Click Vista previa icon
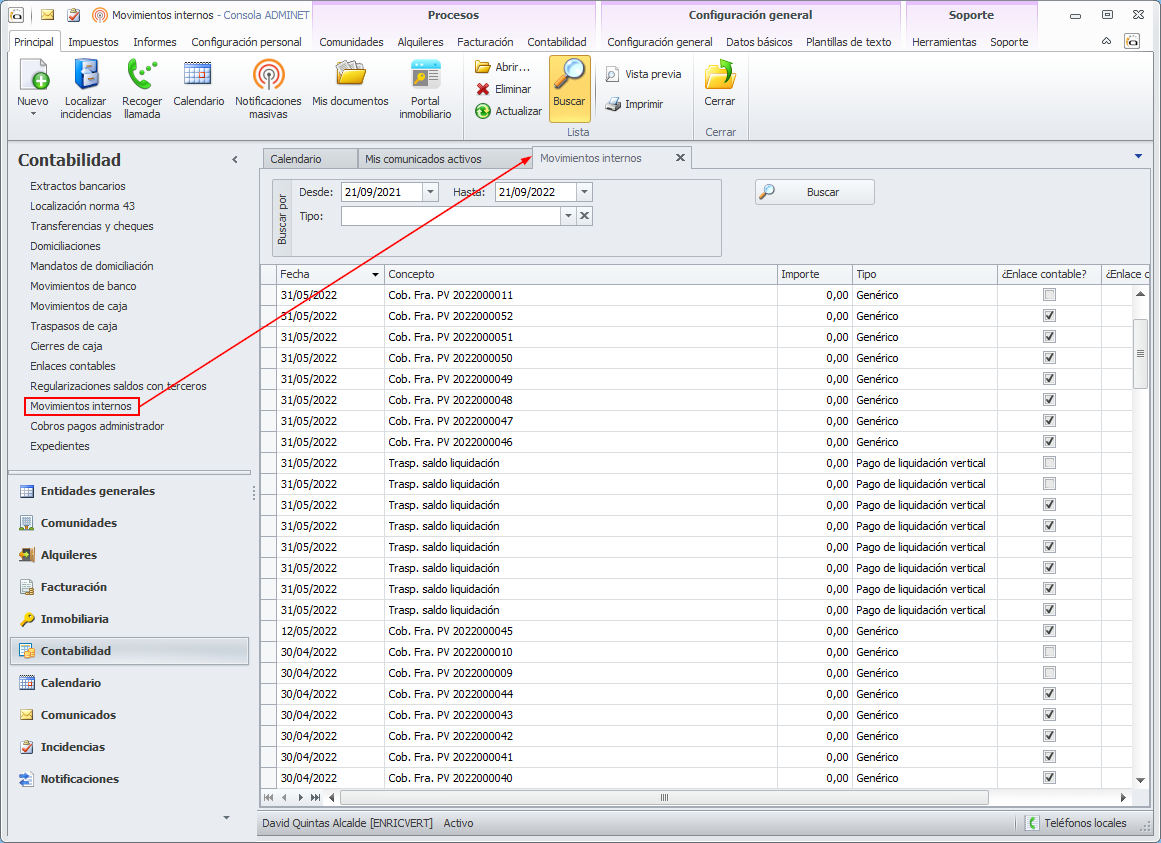Image resolution: width=1161 pixels, height=843 pixels. (612, 74)
